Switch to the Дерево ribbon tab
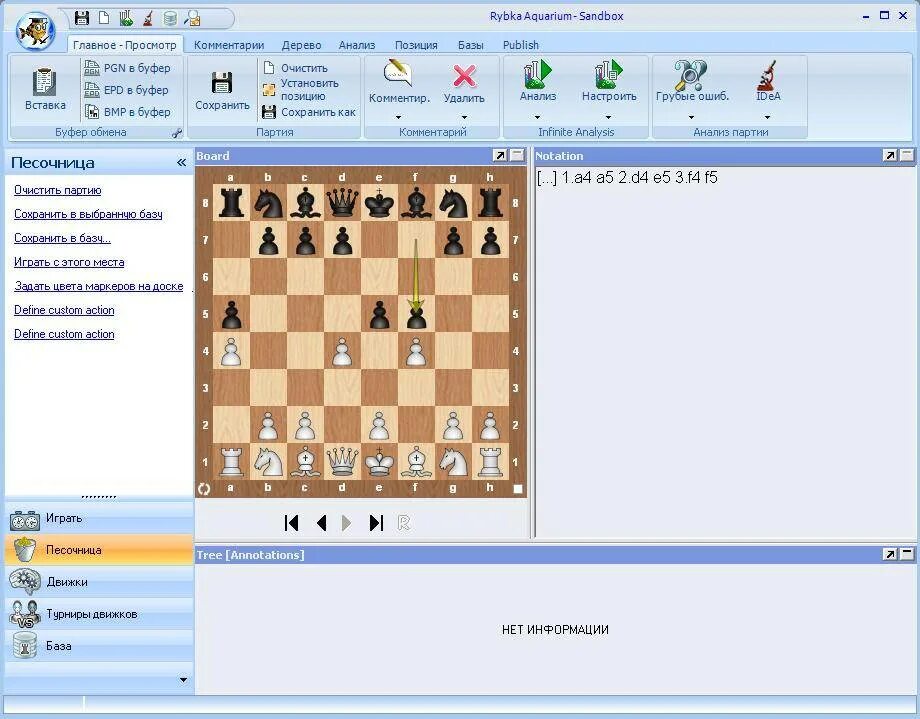Screen dimensions: 920x719 click(x=301, y=45)
